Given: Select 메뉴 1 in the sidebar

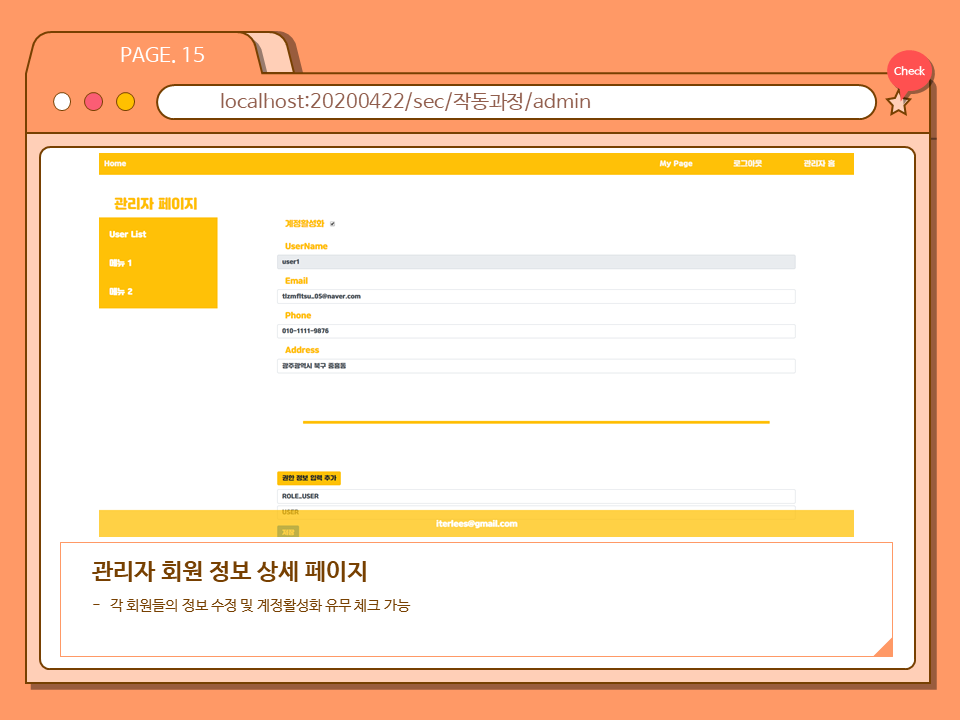Looking at the screenshot, I should [x=121, y=263].
